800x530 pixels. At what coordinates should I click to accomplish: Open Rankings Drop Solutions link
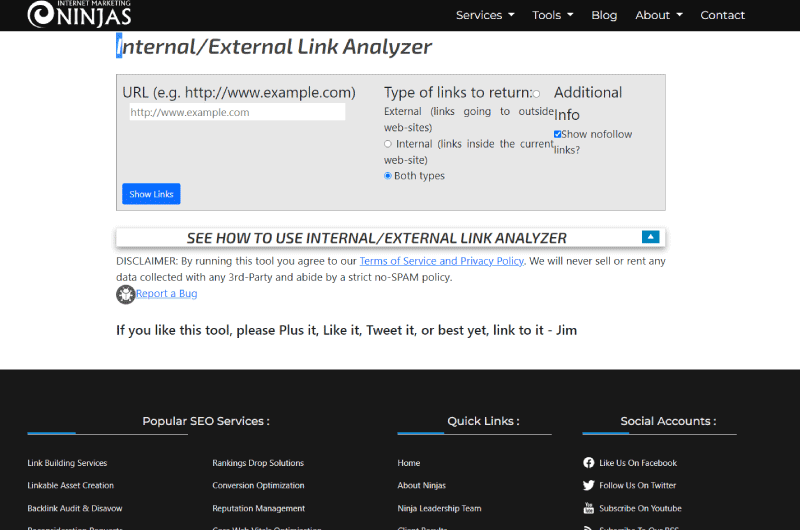[258, 463]
